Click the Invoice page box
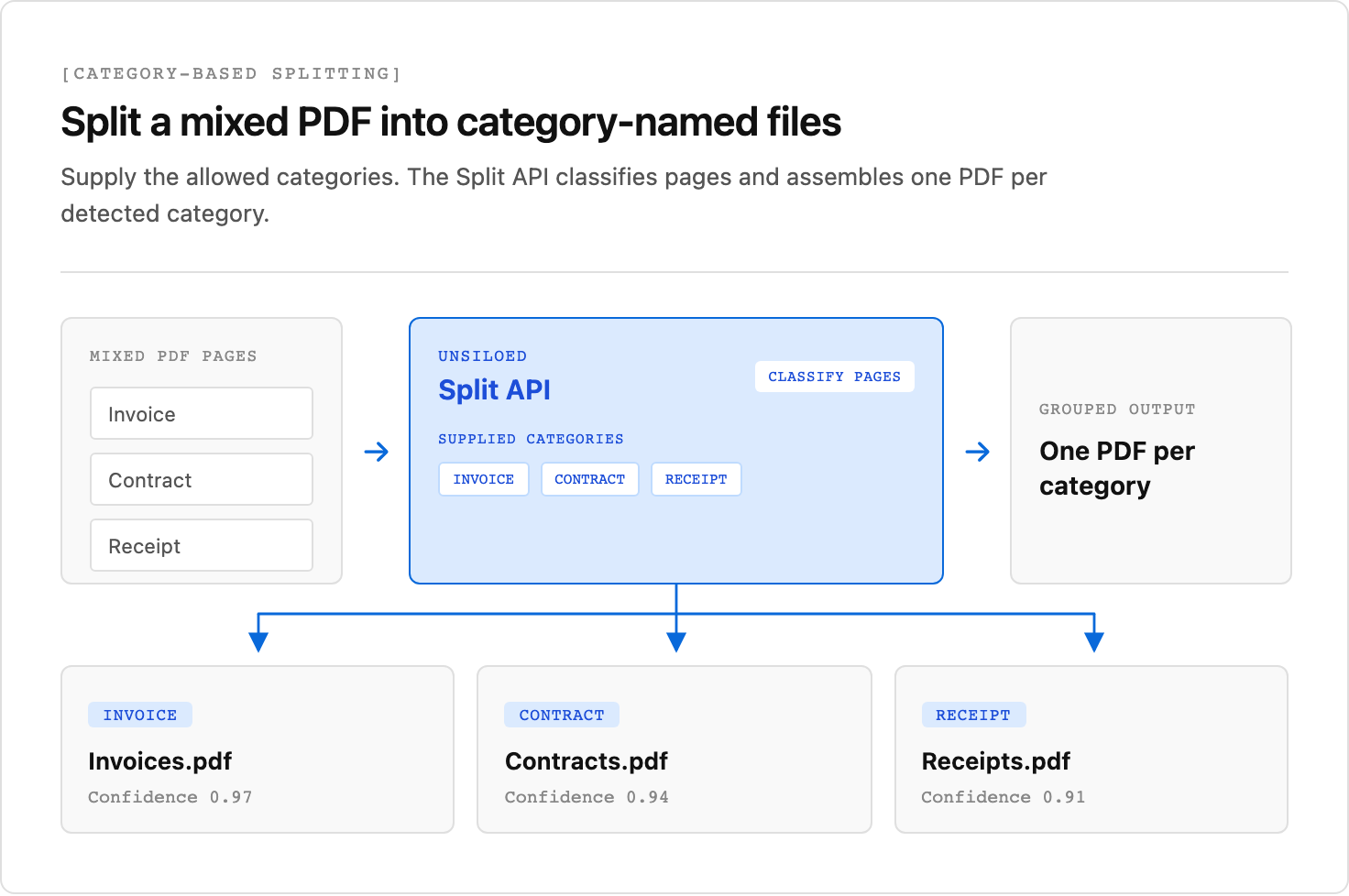This screenshot has width=1349, height=896. [x=202, y=413]
